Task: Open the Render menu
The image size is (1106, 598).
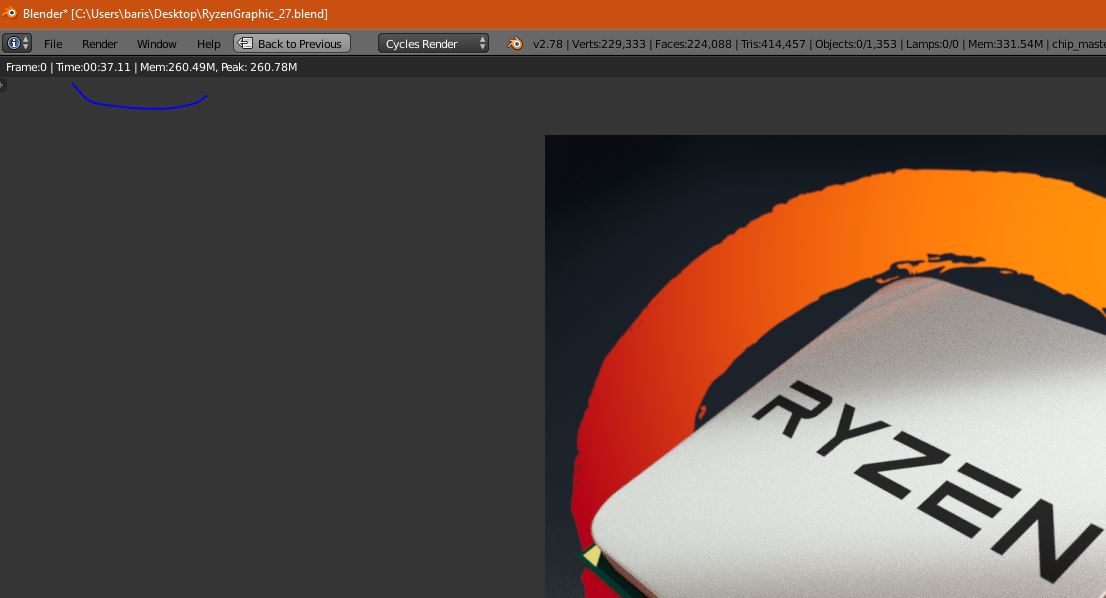Action: [x=99, y=44]
